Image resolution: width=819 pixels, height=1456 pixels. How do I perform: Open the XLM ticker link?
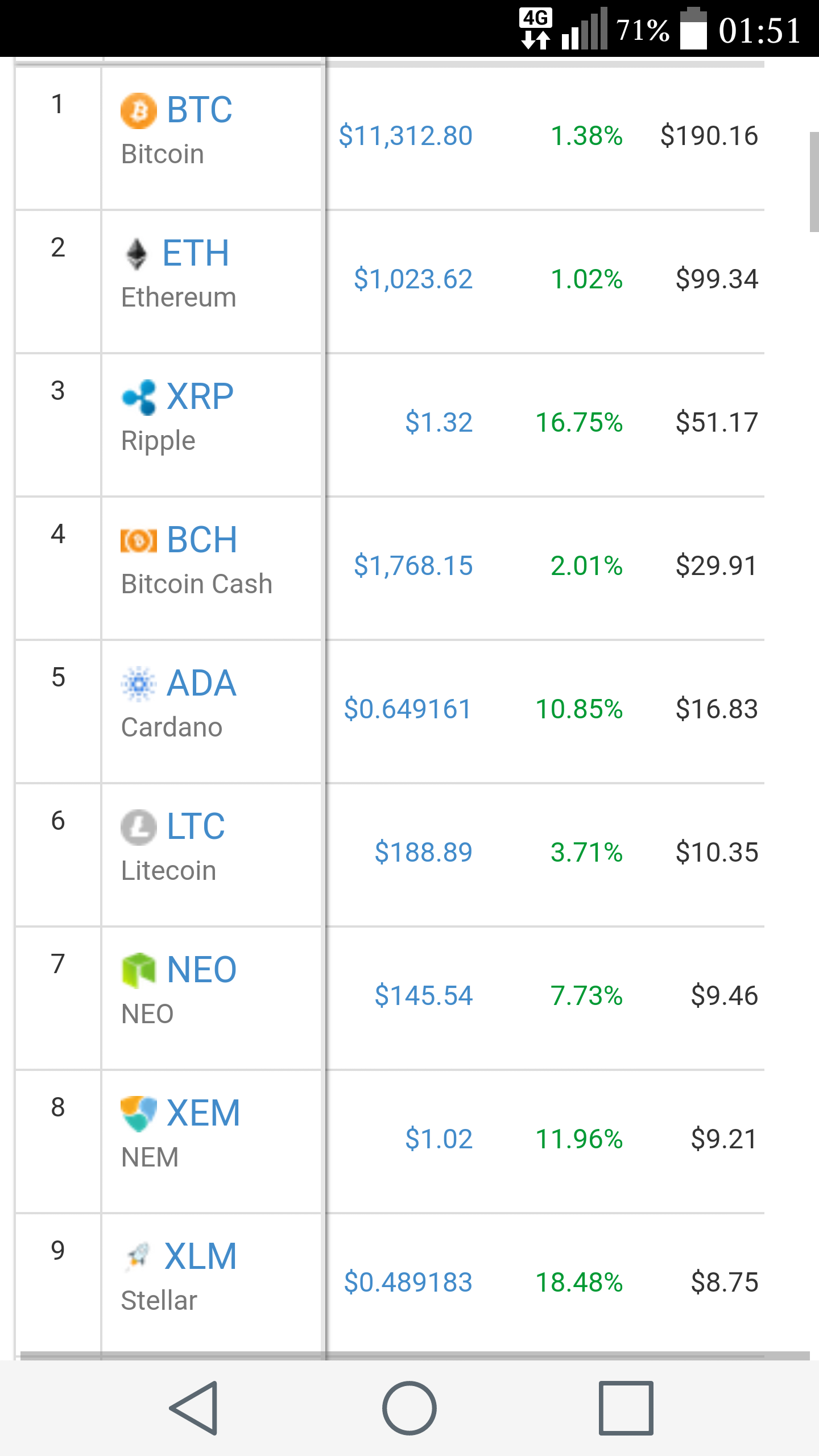pos(200,1256)
